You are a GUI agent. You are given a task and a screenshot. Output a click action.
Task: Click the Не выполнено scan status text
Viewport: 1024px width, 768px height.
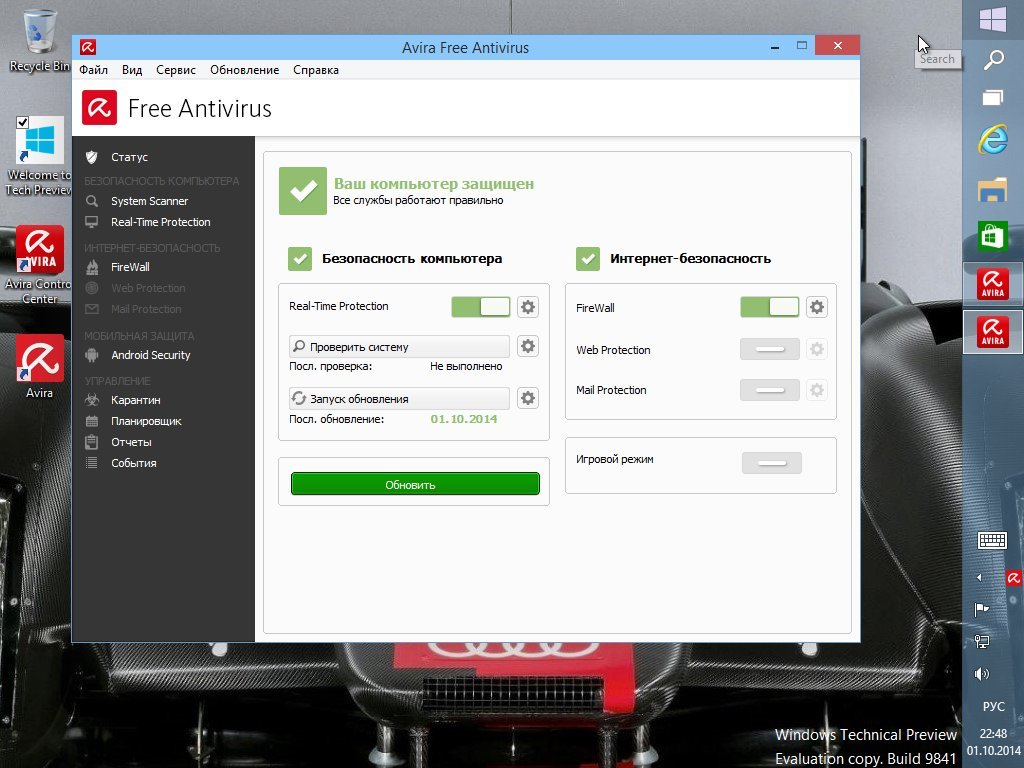466,366
